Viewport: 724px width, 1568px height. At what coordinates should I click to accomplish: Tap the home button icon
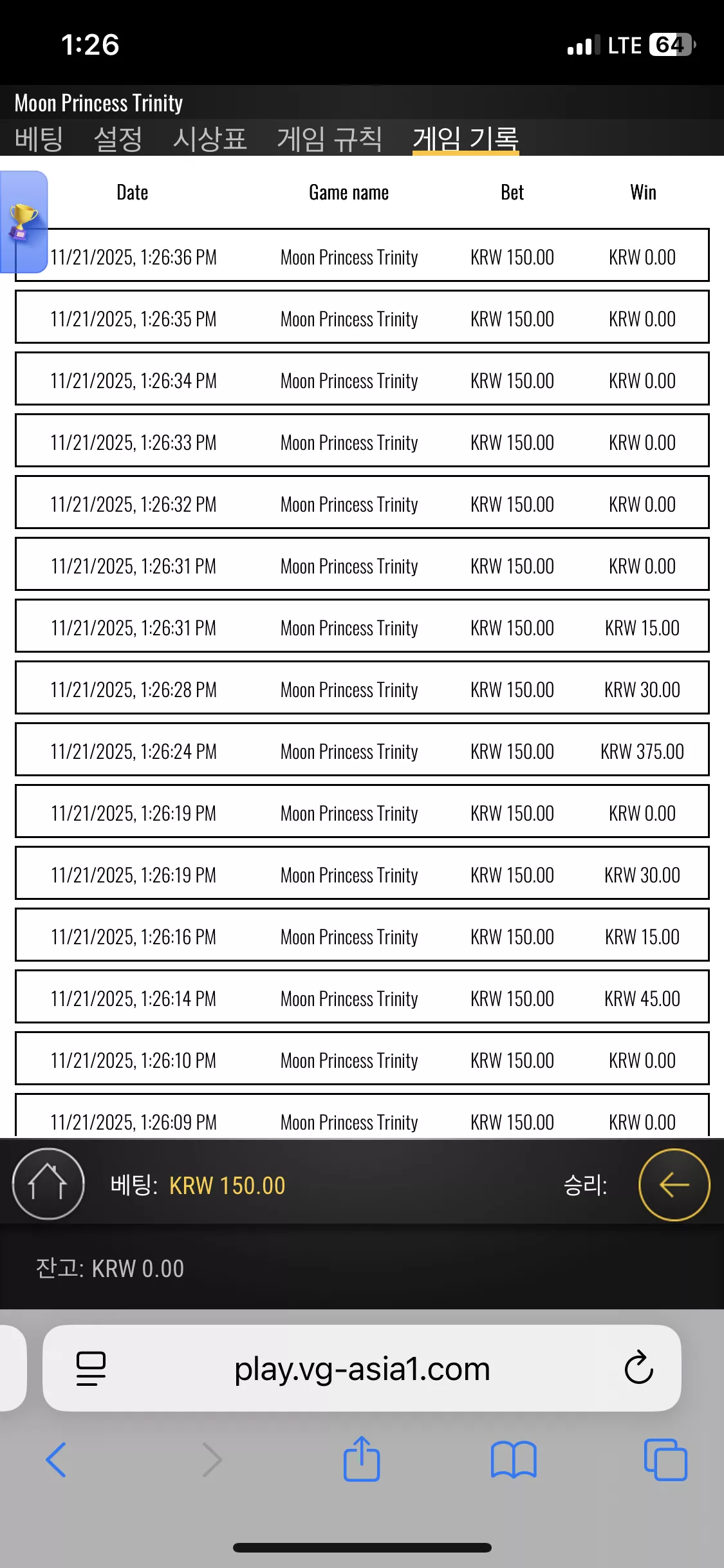pyautogui.click(x=48, y=1184)
